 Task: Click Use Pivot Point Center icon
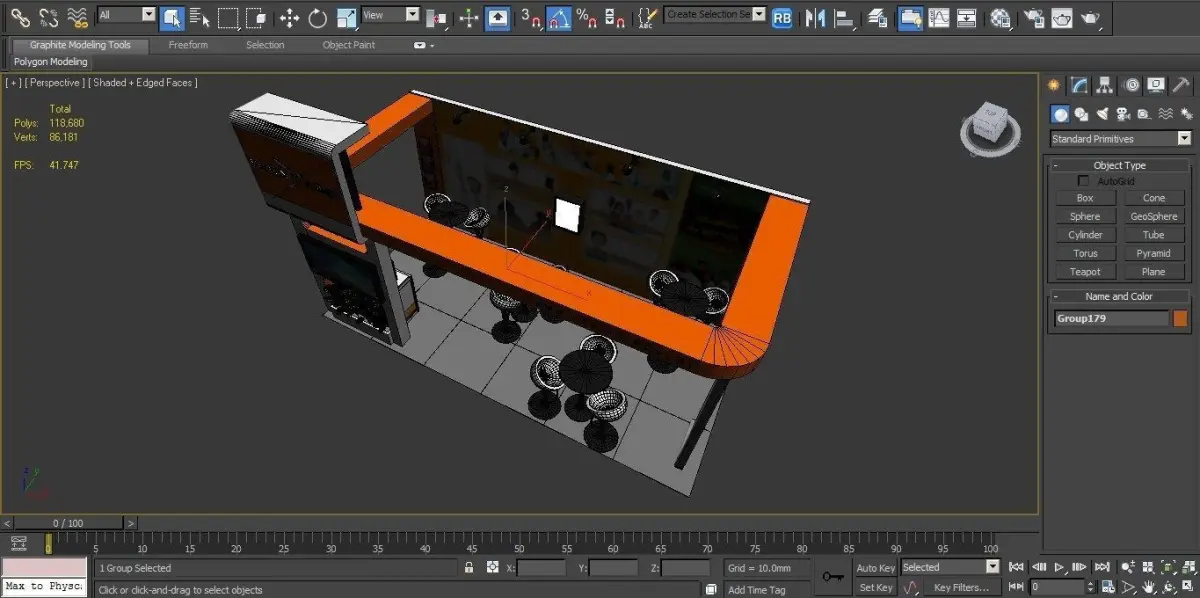436,17
